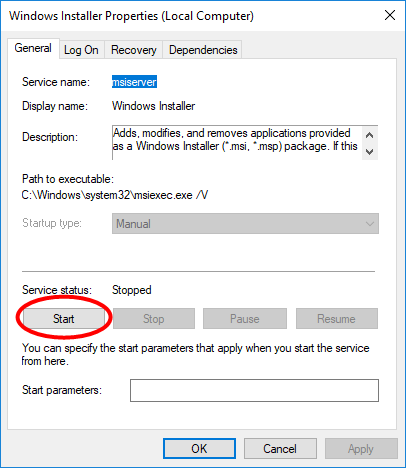The width and height of the screenshot is (406, 468).
Task: Click the greyed-out Resume button
Action: [337, 319]
